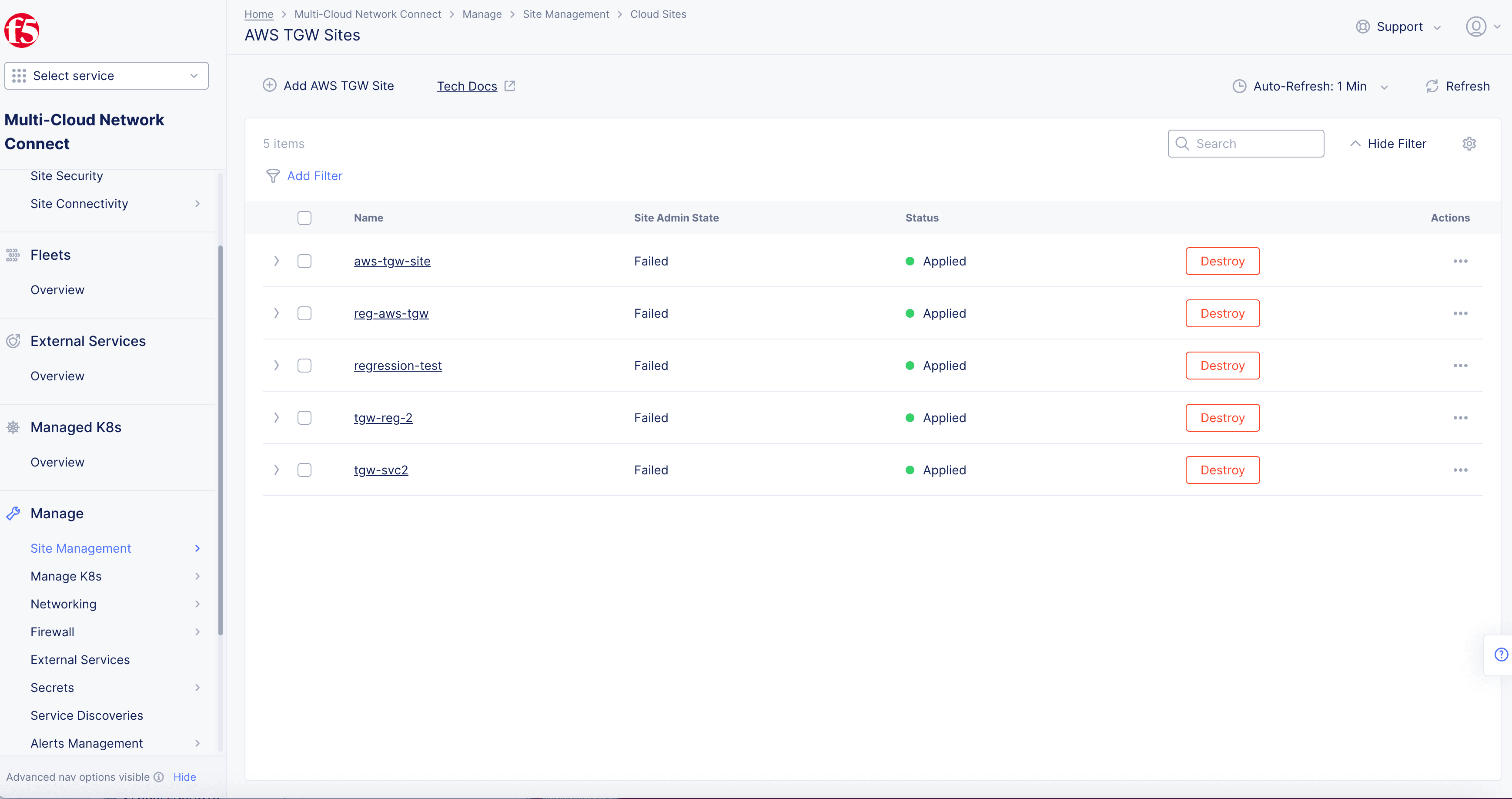Select Service Discoveries in sidebar
Screen dimensions: 1512x799
87,715
